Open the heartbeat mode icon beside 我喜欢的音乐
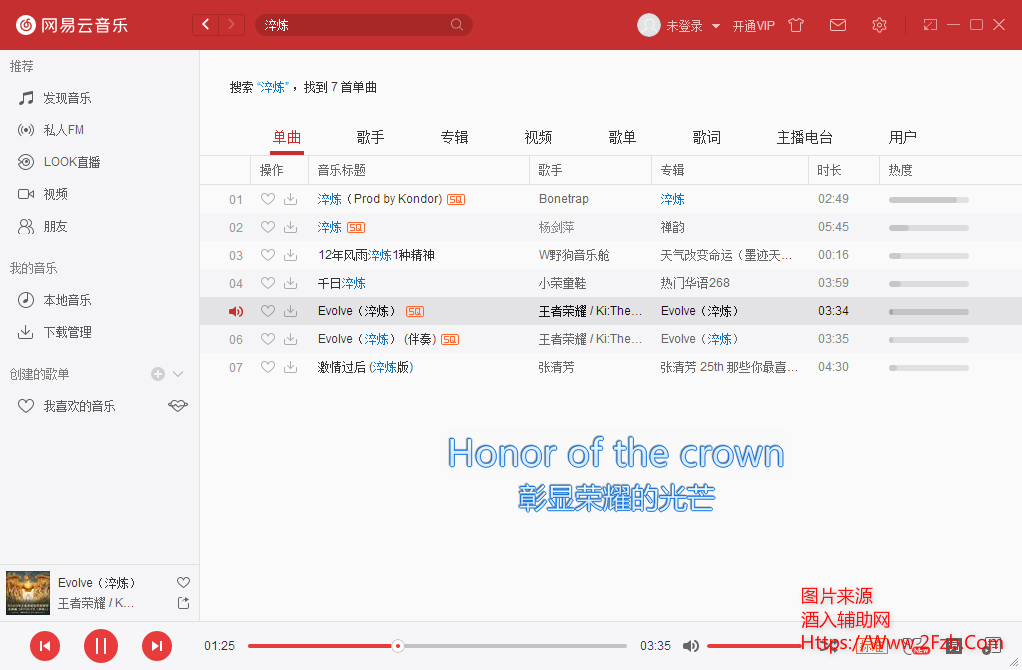This screenshot has height=670, width=1022. [x=178, y=406]
